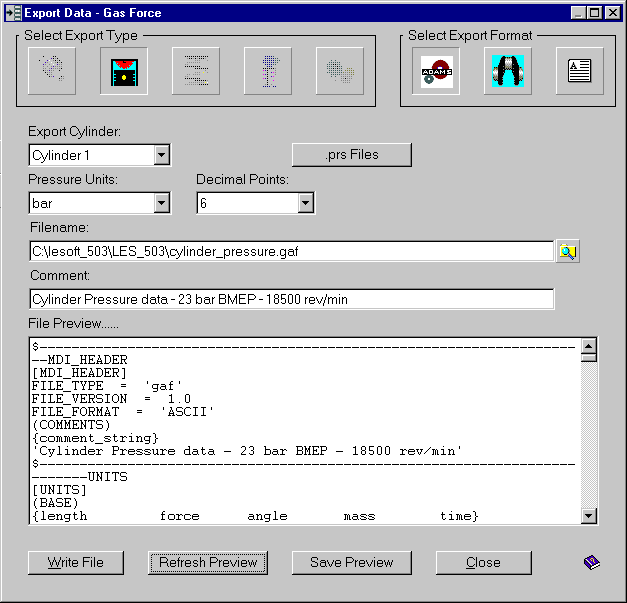Close window using title bar X
The width and height of the screenshot is (627, 603).
613,13
